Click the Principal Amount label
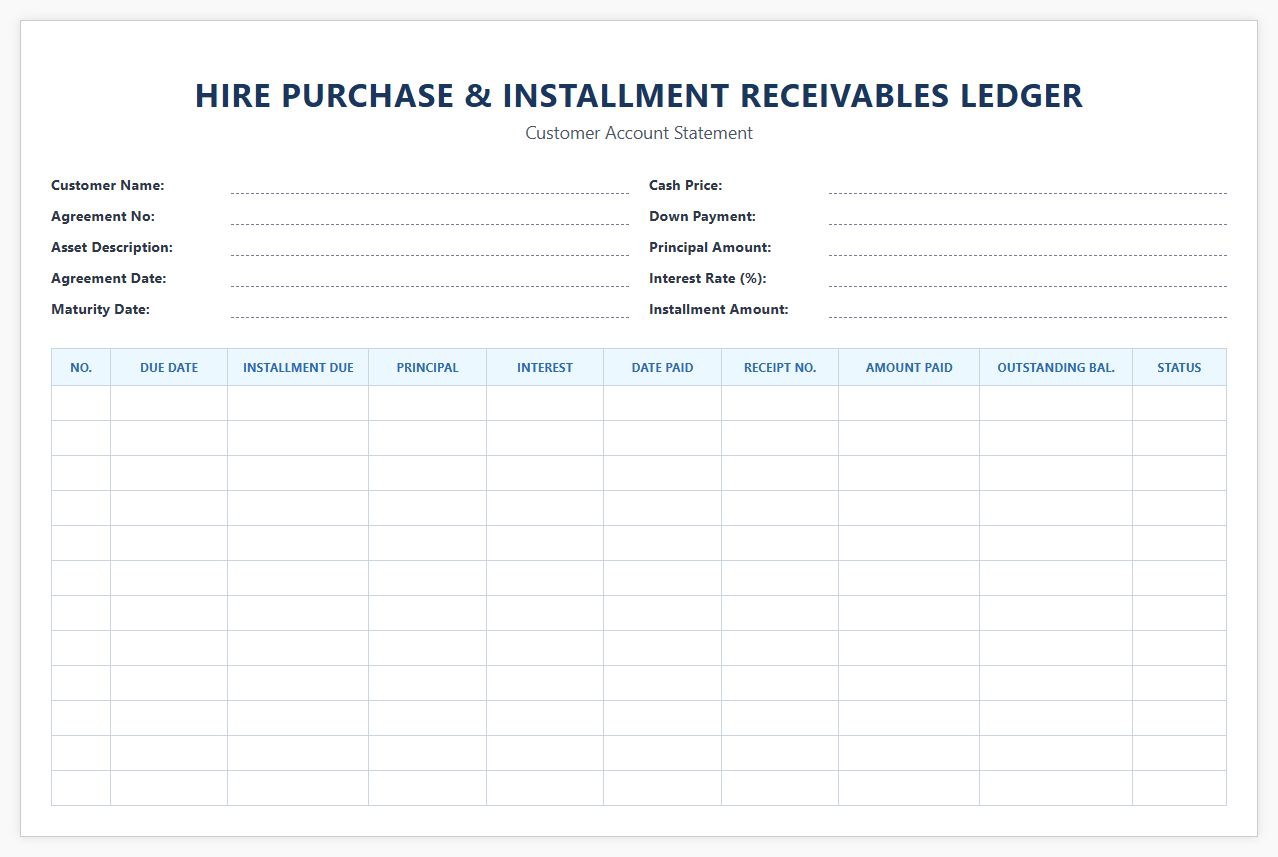The height and width of the screenshot is (857, 1278). point(710,247)
